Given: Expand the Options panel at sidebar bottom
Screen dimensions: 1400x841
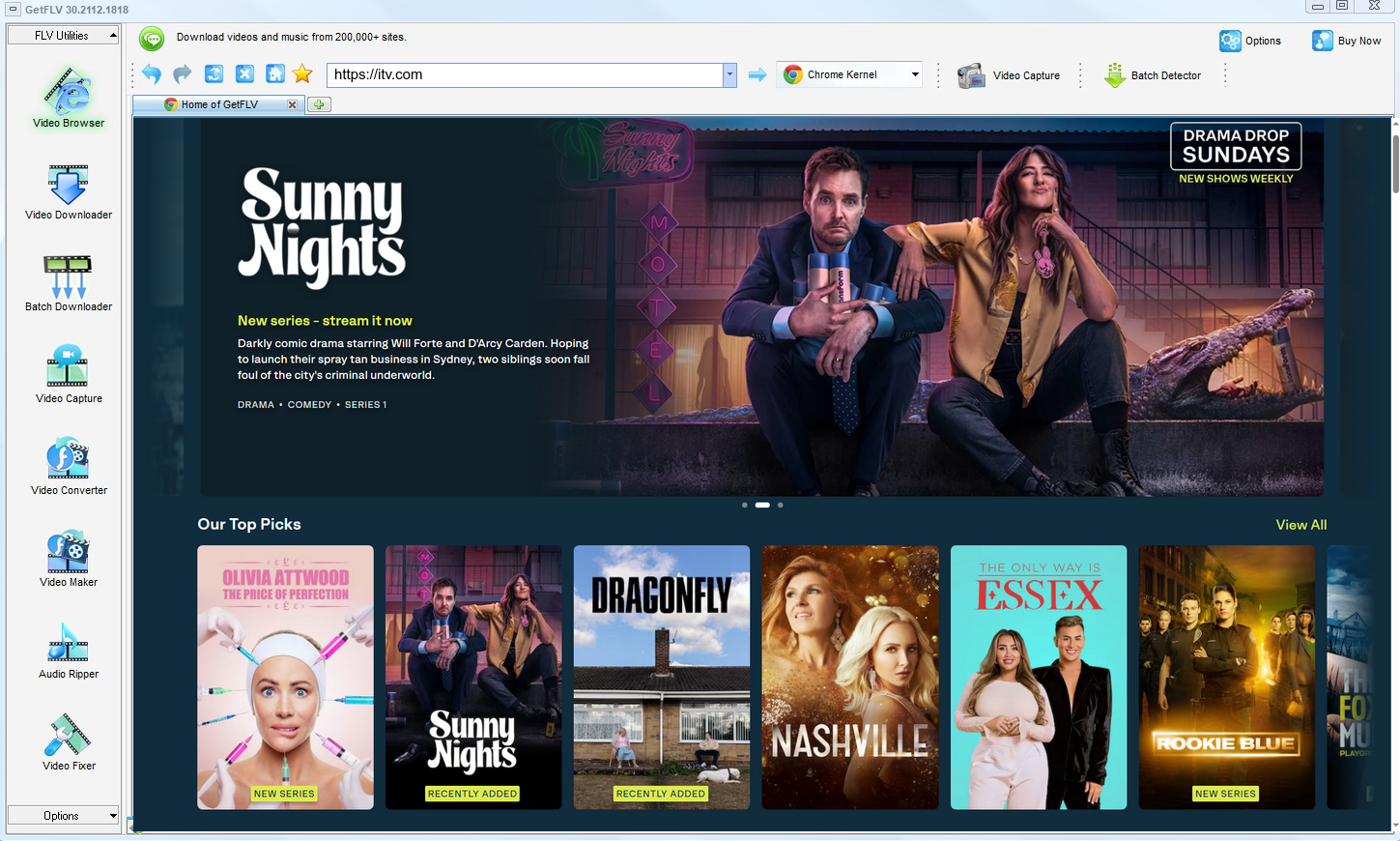Looking at the screenshot, I should (63, 816).
